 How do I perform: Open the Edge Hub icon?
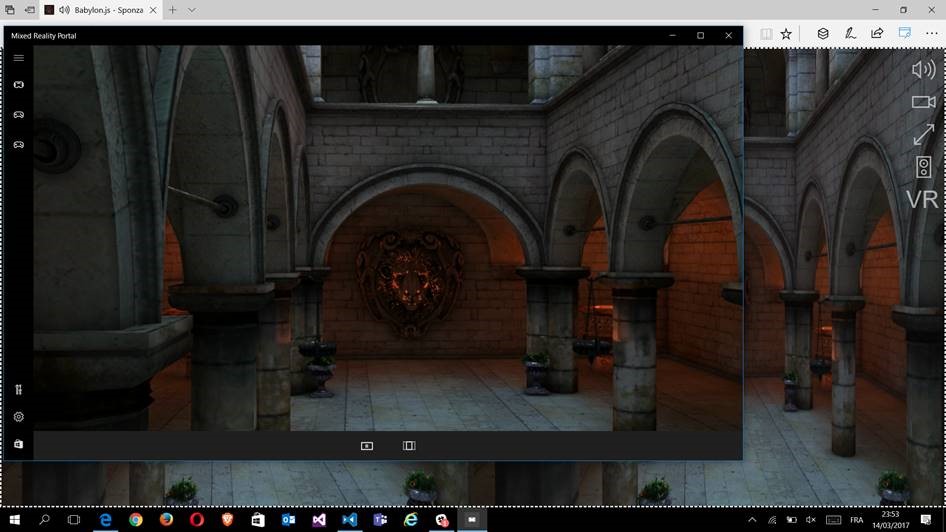click(x=823, y=34)
